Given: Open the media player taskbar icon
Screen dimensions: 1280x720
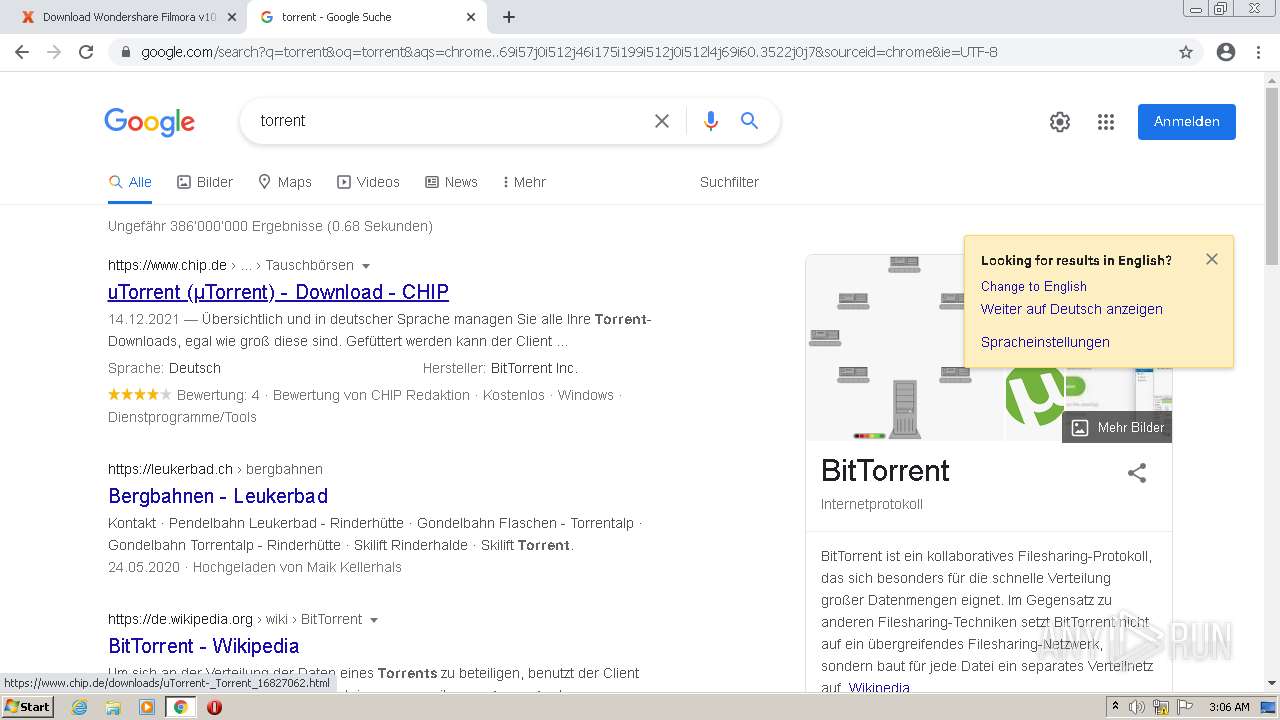Looking at the screenshot, I should (147, 707).
